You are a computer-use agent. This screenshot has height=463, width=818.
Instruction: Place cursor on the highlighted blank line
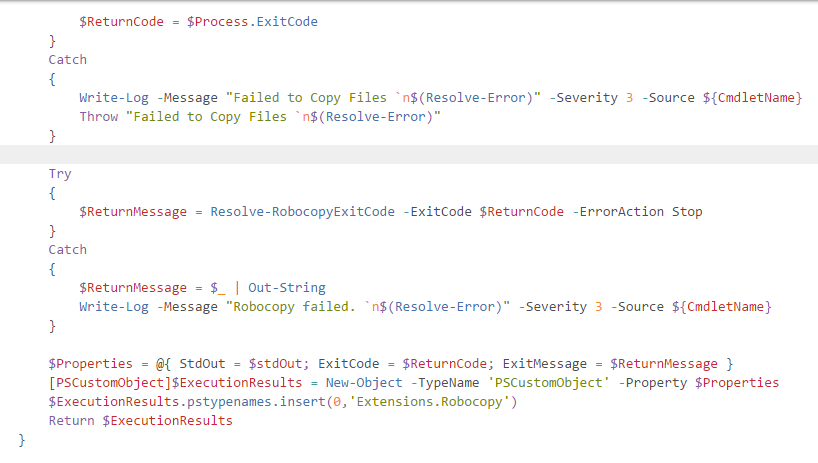(409, 155)
